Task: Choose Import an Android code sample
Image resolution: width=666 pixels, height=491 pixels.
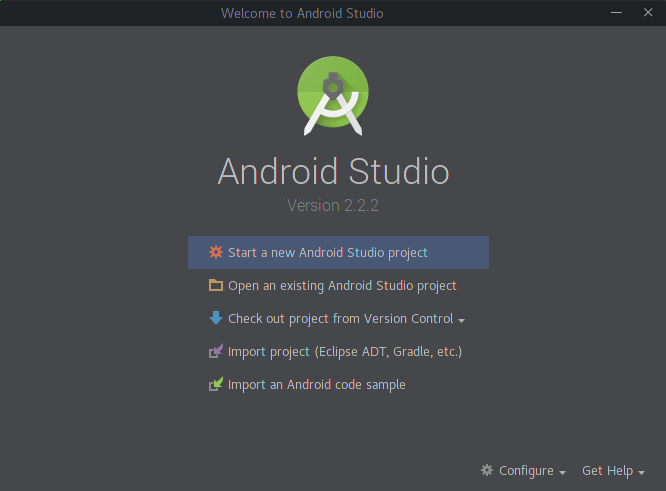Action: (338, 384)
